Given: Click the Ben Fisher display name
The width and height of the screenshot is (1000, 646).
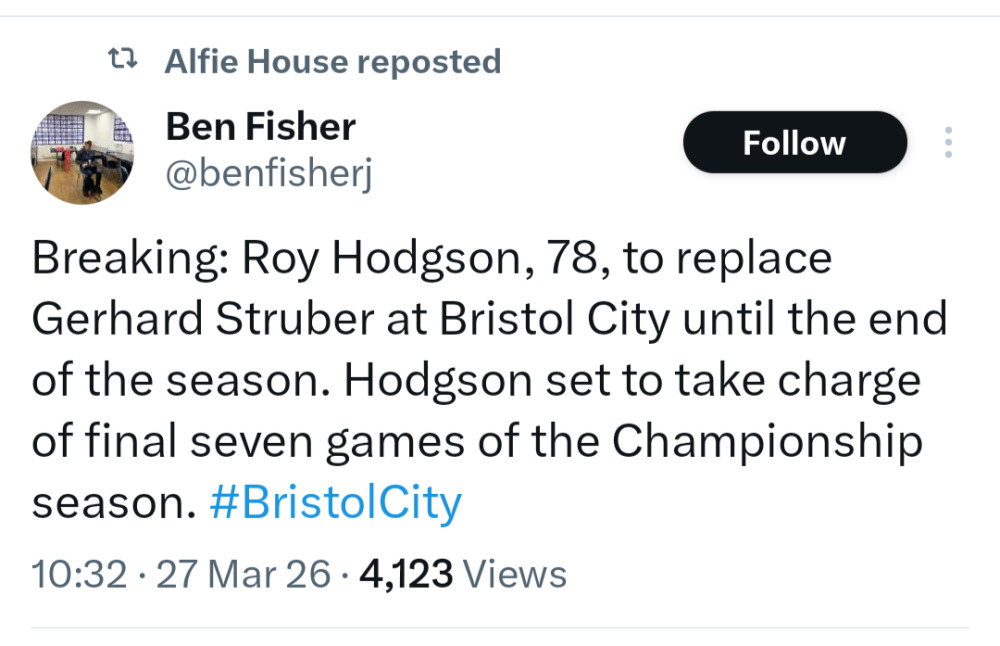Looking at the screenshot, I should pyautogui.click(x=260, y=127).
